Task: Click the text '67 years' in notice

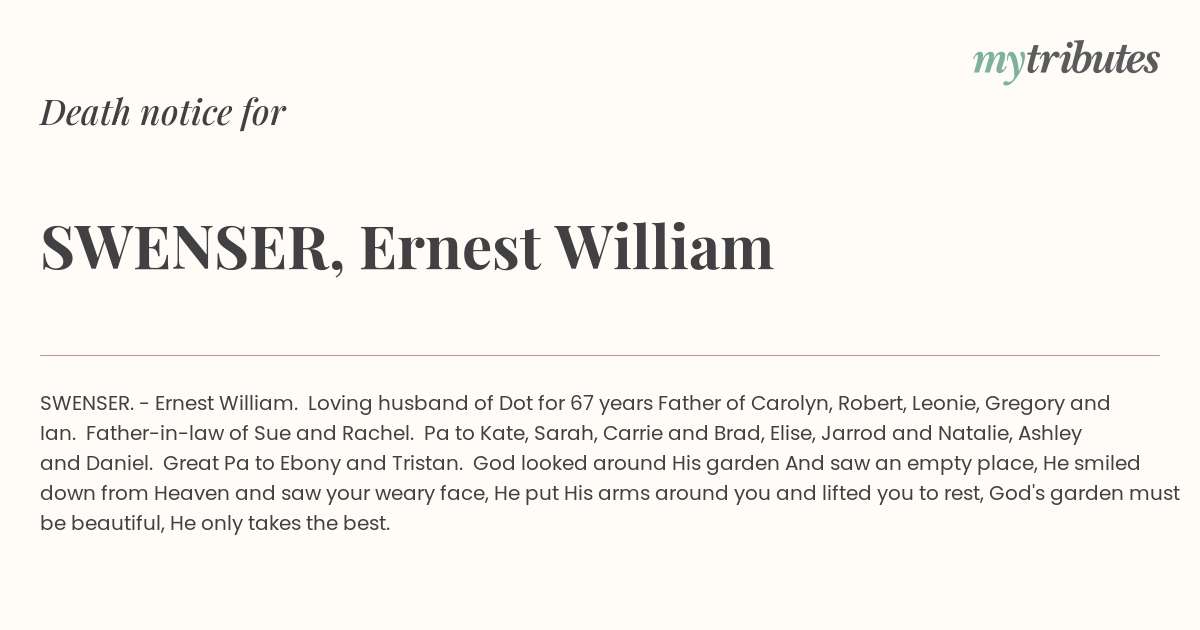Action: (612, 403)
